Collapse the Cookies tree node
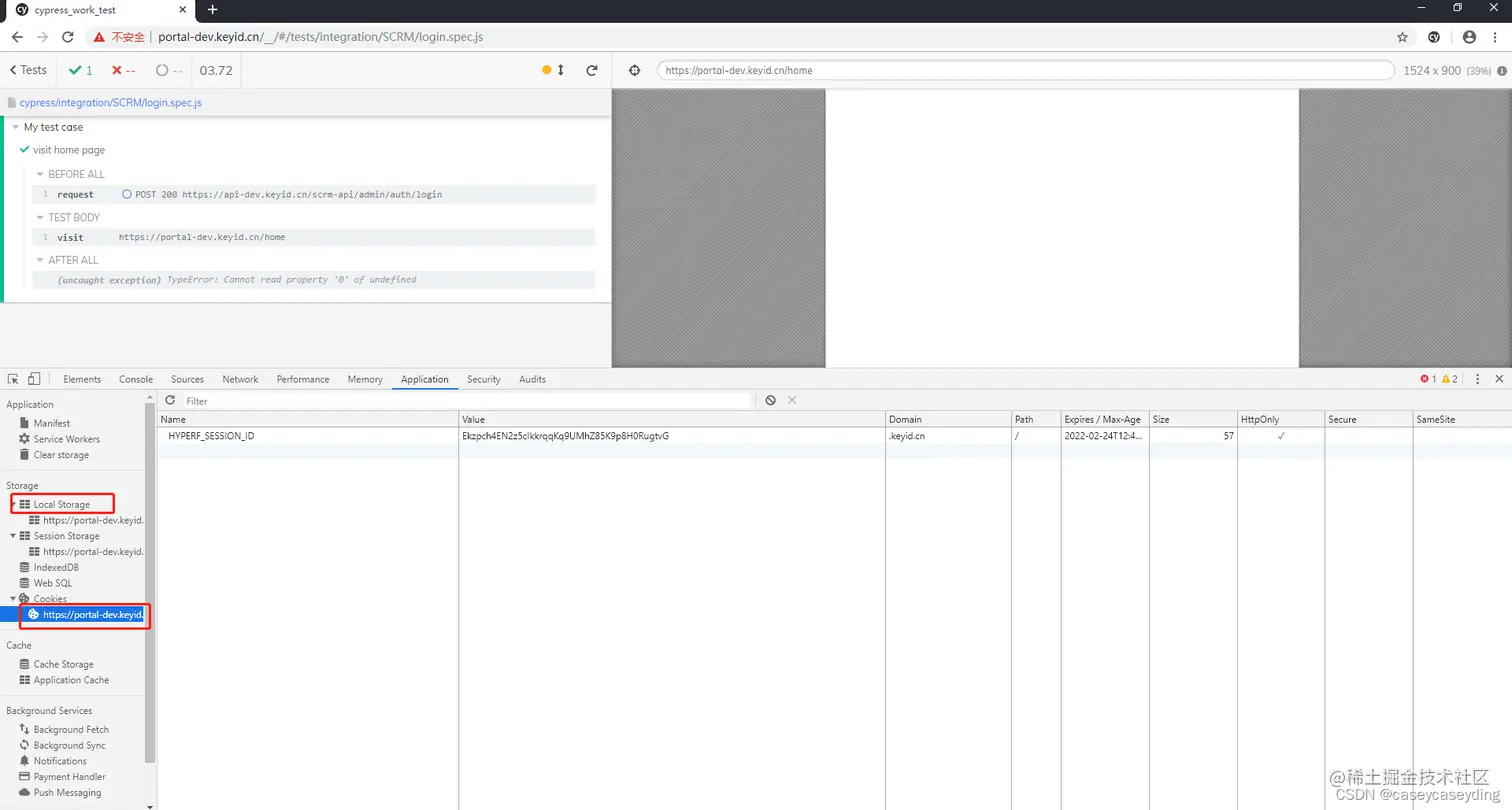 click(x=13, y=599)
